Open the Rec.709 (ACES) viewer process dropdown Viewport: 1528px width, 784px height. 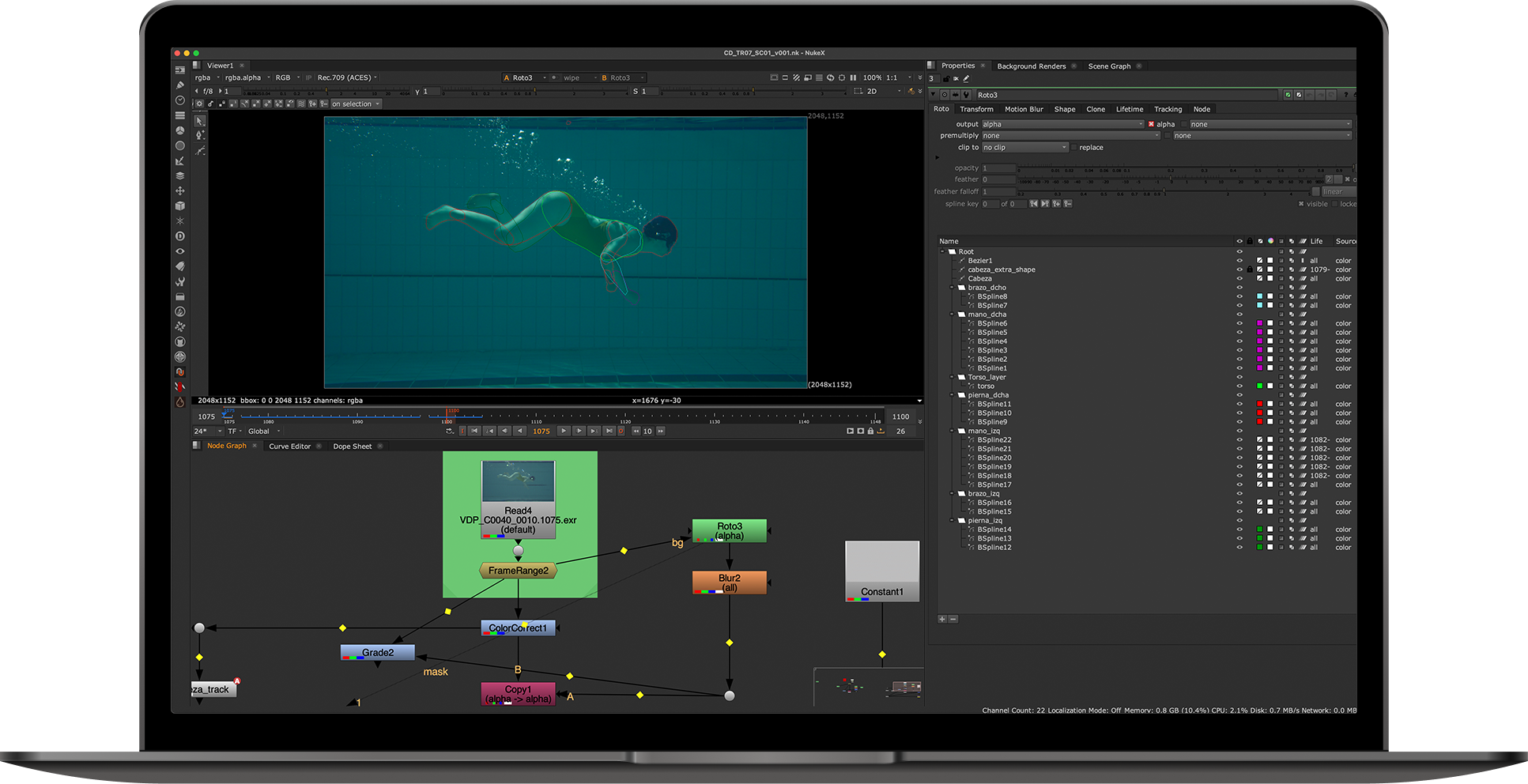(346, 77)
